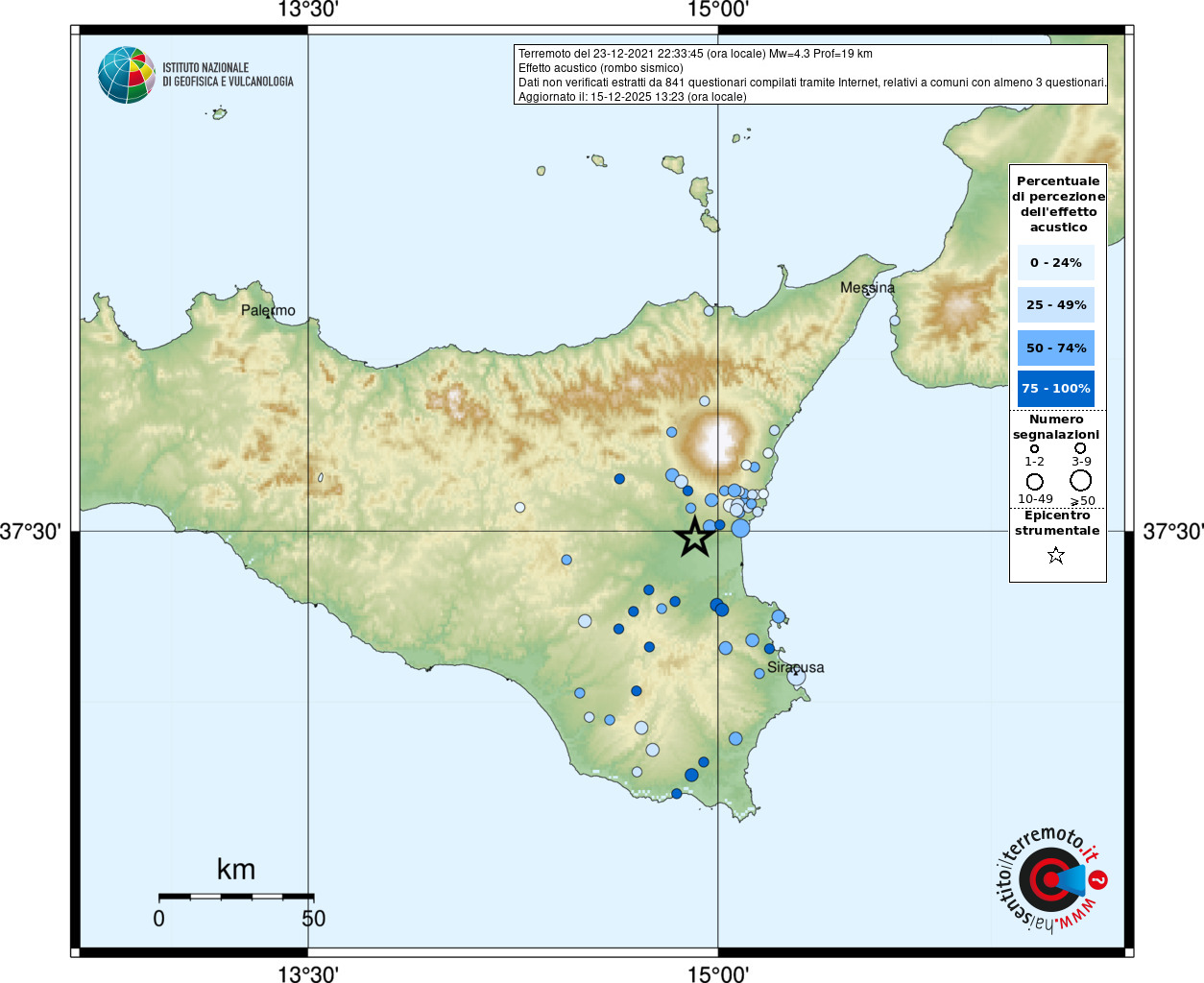1204x983 pixels.
Task: Click the Messina city label
Action: pos(867,287)
